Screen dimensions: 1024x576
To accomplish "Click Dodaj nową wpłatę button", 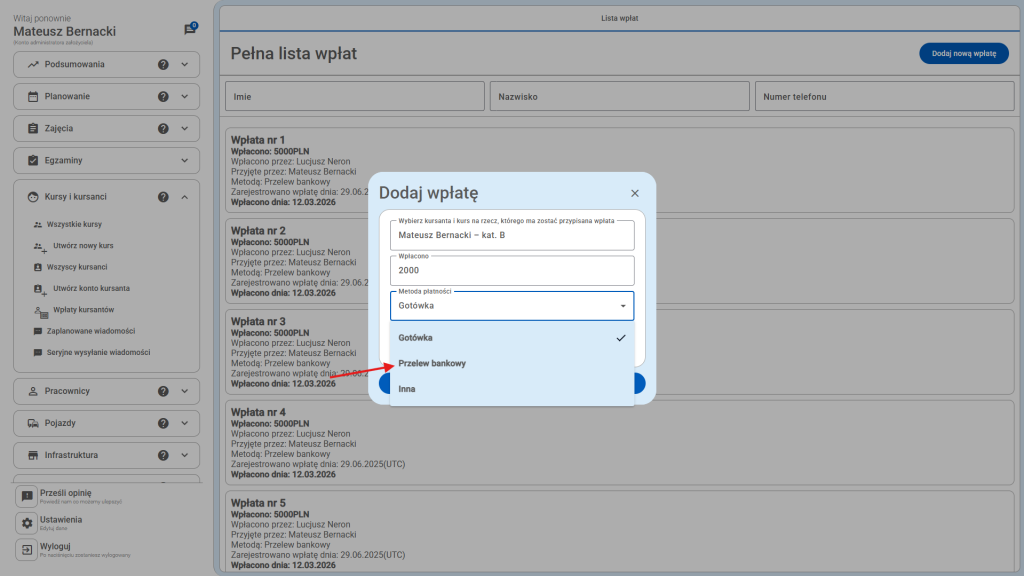I will (963, 54).
